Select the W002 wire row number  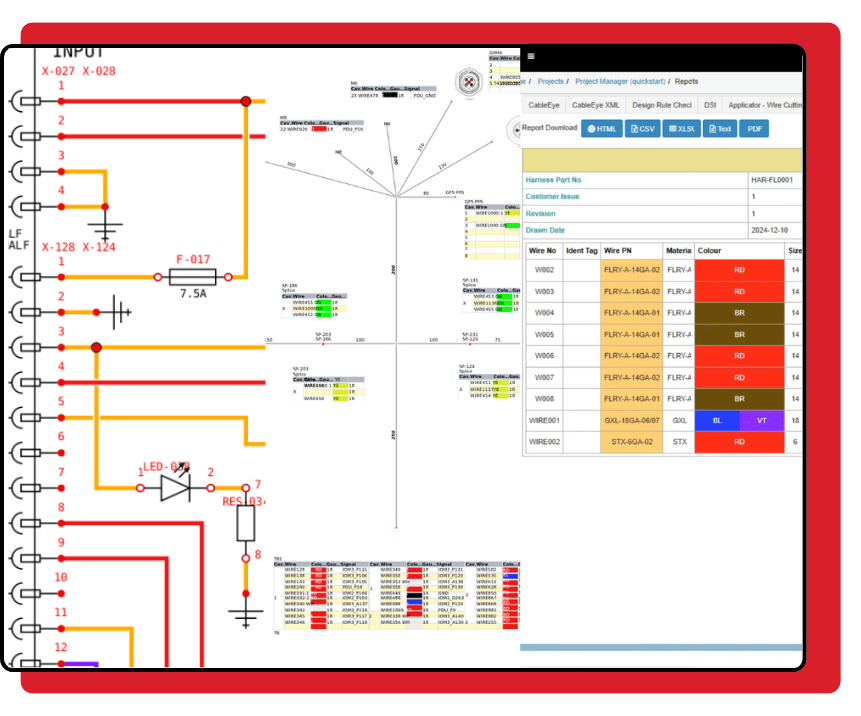[543, 270]
